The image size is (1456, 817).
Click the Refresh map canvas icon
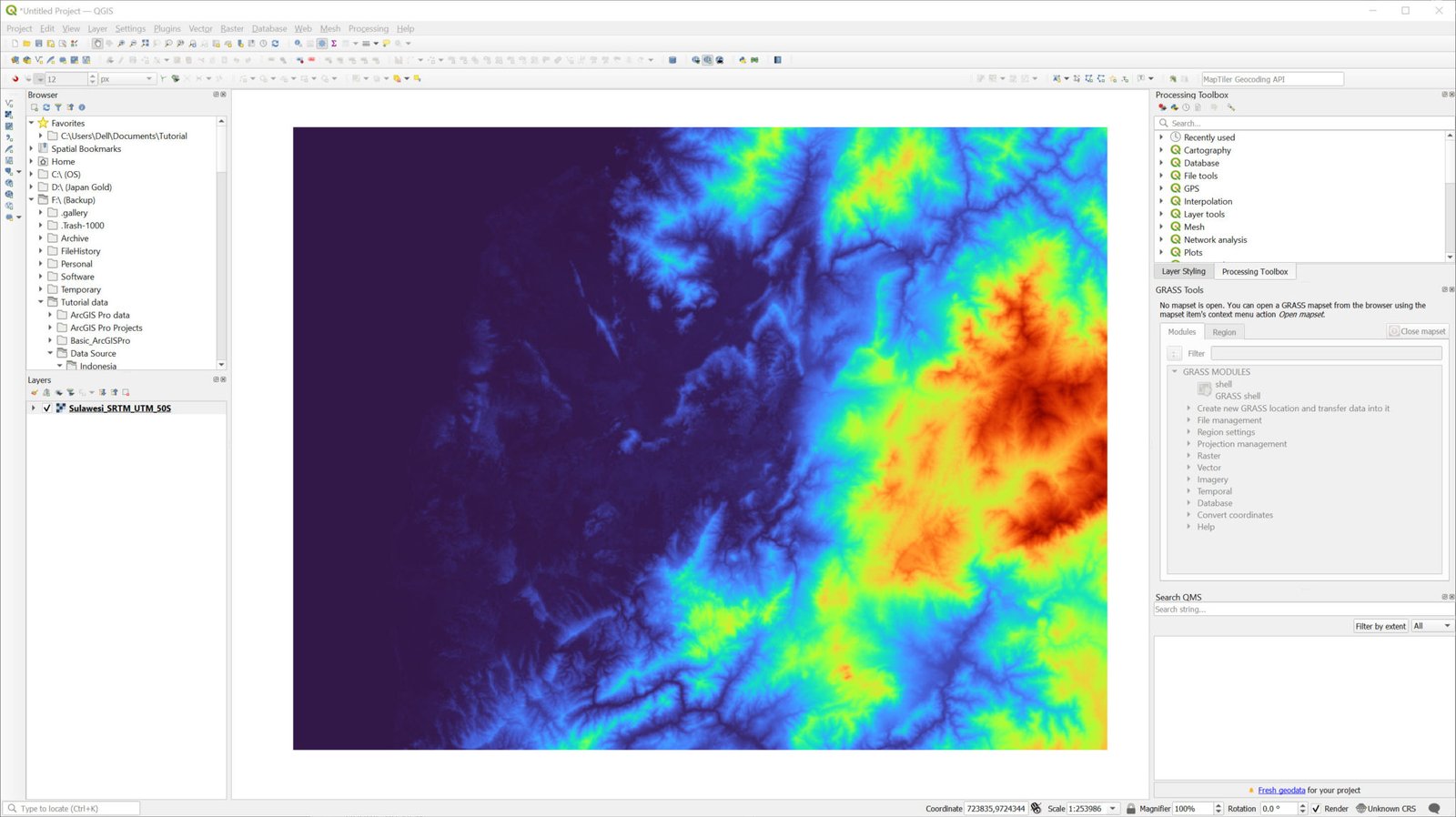pyautogui.click(x=275, y=44)
